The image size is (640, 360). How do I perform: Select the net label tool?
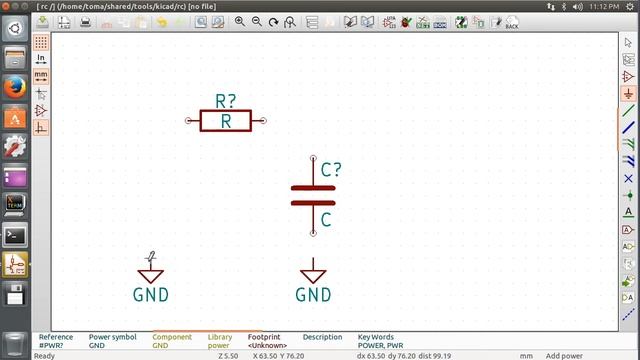pyautogui.click(x=628, y=212)
